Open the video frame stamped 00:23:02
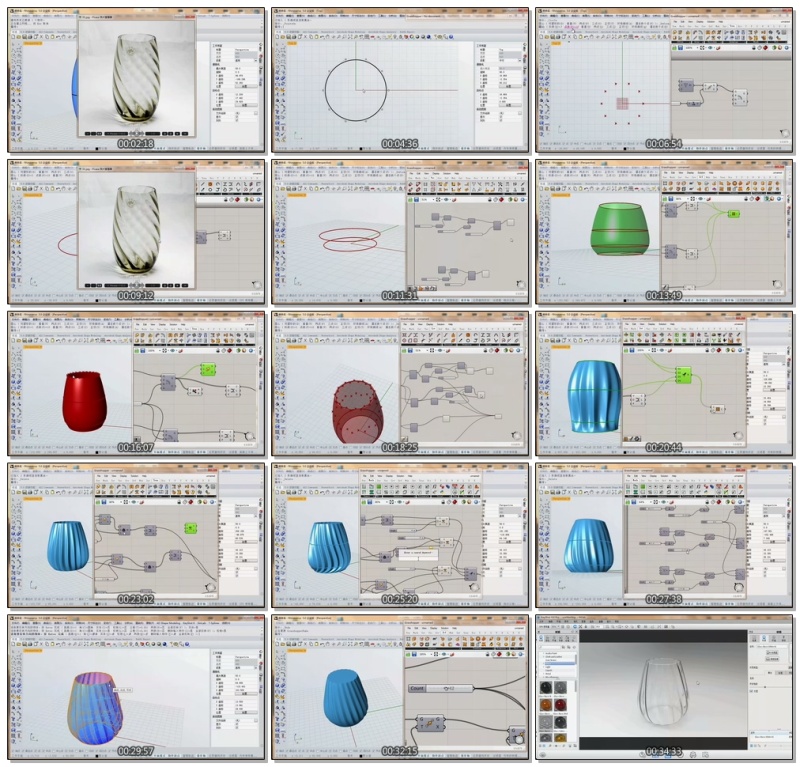800x767 pixels. (x=136, y=535)
